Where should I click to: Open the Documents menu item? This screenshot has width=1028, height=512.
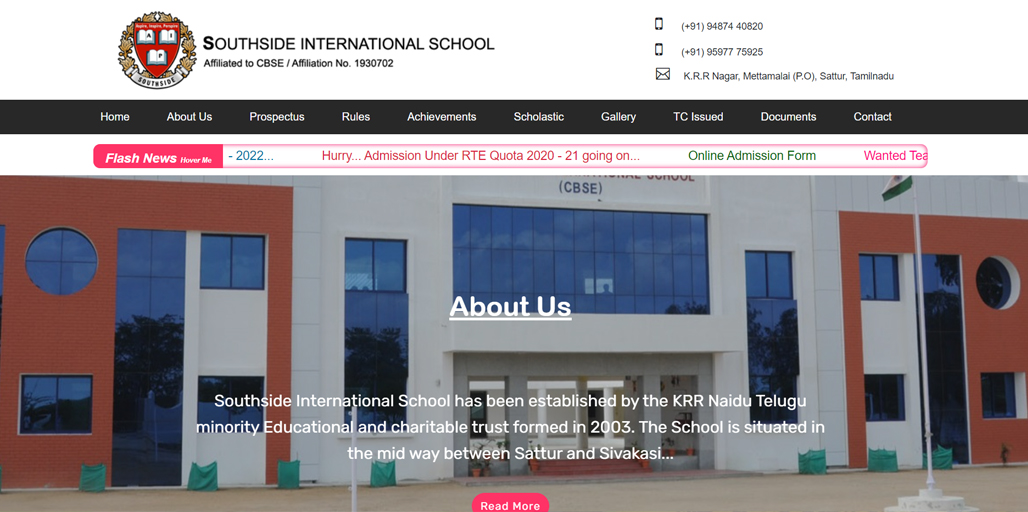tap(788, 117)
